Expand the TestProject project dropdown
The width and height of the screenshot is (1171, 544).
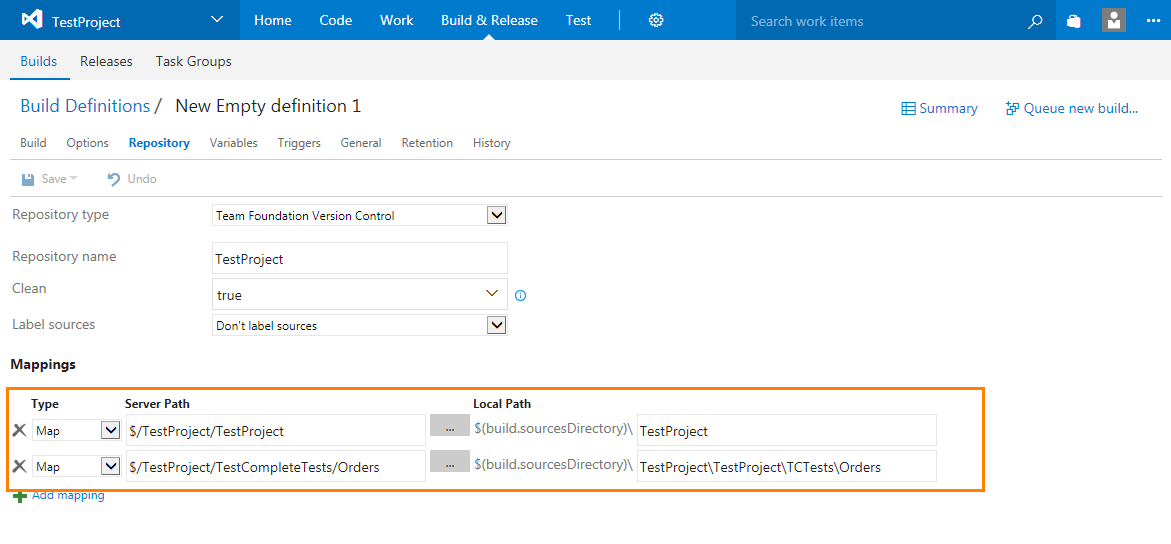pyautogui.click(x=217, y=20)
